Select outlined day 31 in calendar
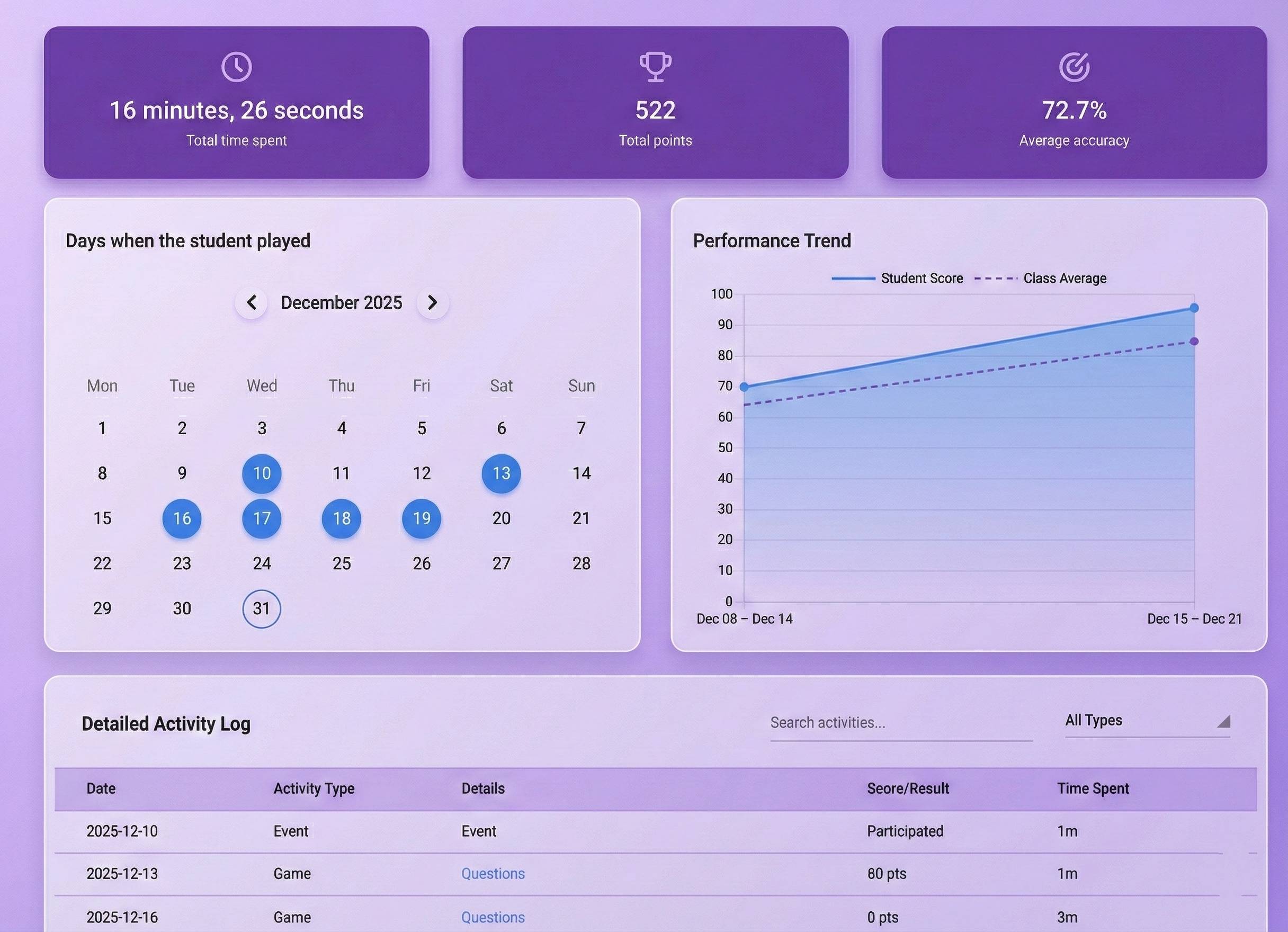The width and height of the screenshot is (1288, 932). (262, 609)
